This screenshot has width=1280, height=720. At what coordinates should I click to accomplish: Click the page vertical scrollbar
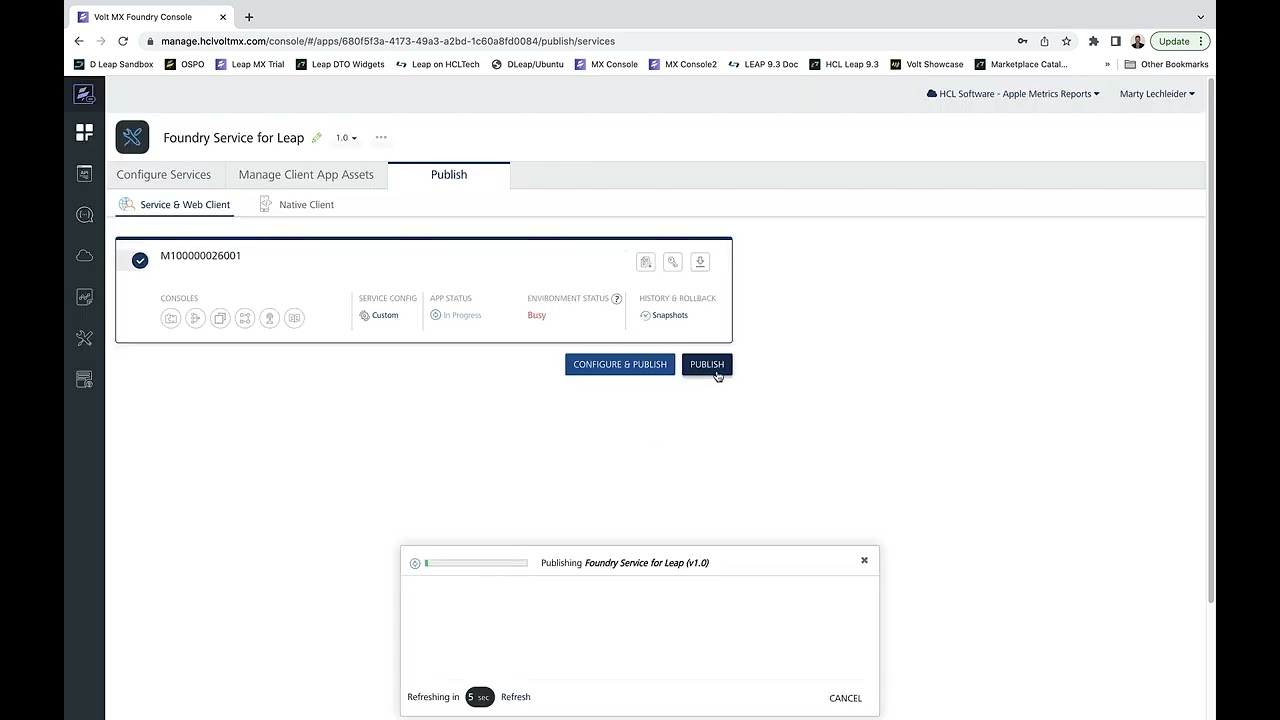pyautogui.click(x=1211, y=340)
